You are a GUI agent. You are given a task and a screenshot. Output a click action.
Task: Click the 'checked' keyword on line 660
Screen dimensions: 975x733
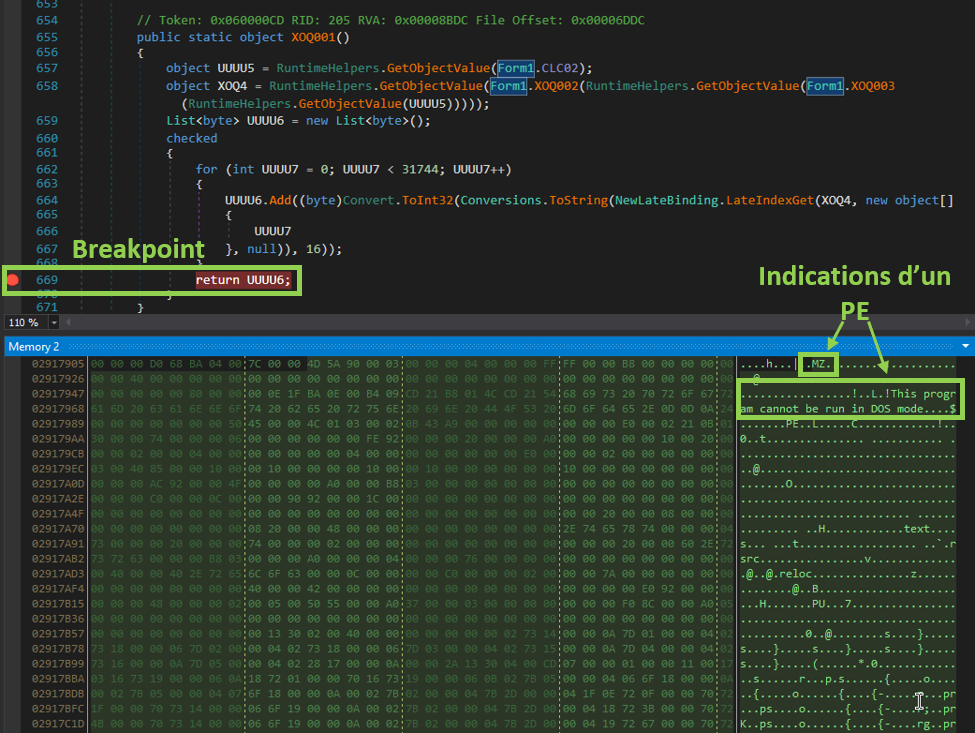[192, 139]
